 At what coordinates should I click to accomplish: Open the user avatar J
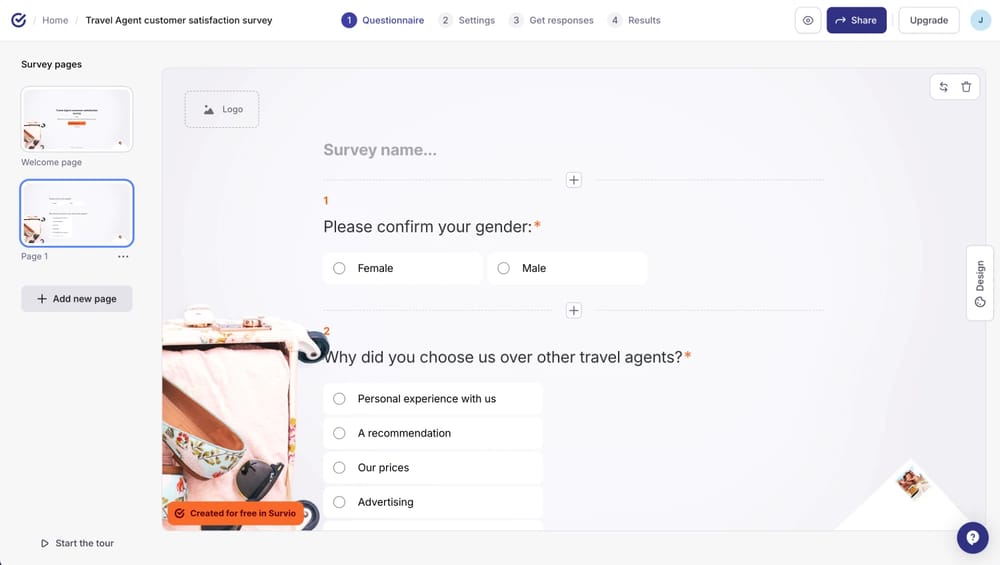(x=980, y=20)
